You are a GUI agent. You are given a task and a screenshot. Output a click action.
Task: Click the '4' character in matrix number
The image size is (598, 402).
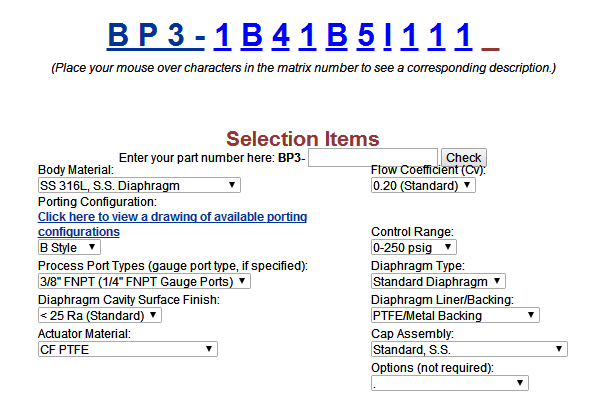[x=281, y=35]
